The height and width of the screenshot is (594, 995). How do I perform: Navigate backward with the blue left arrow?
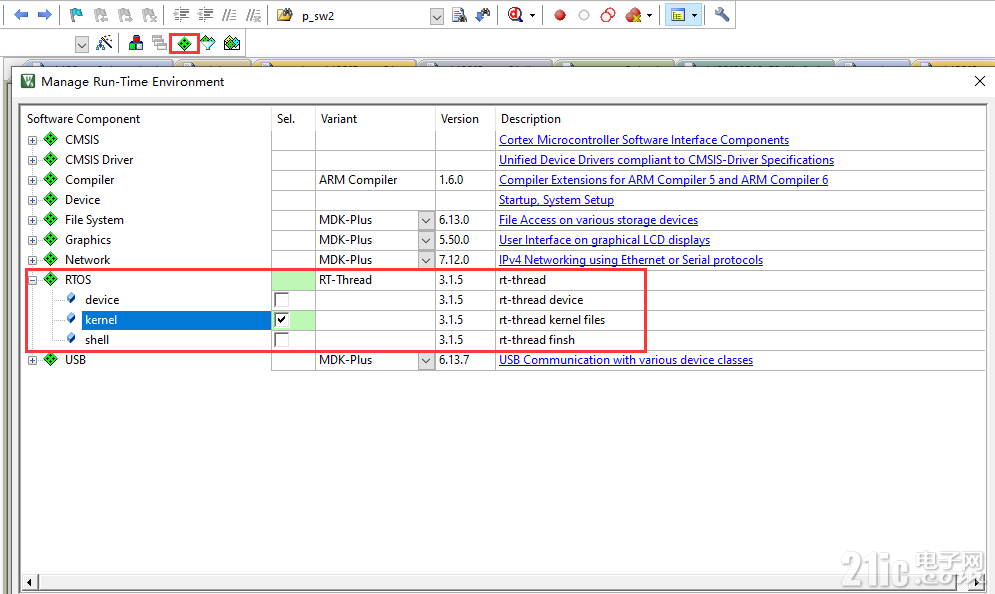point(21,15)
